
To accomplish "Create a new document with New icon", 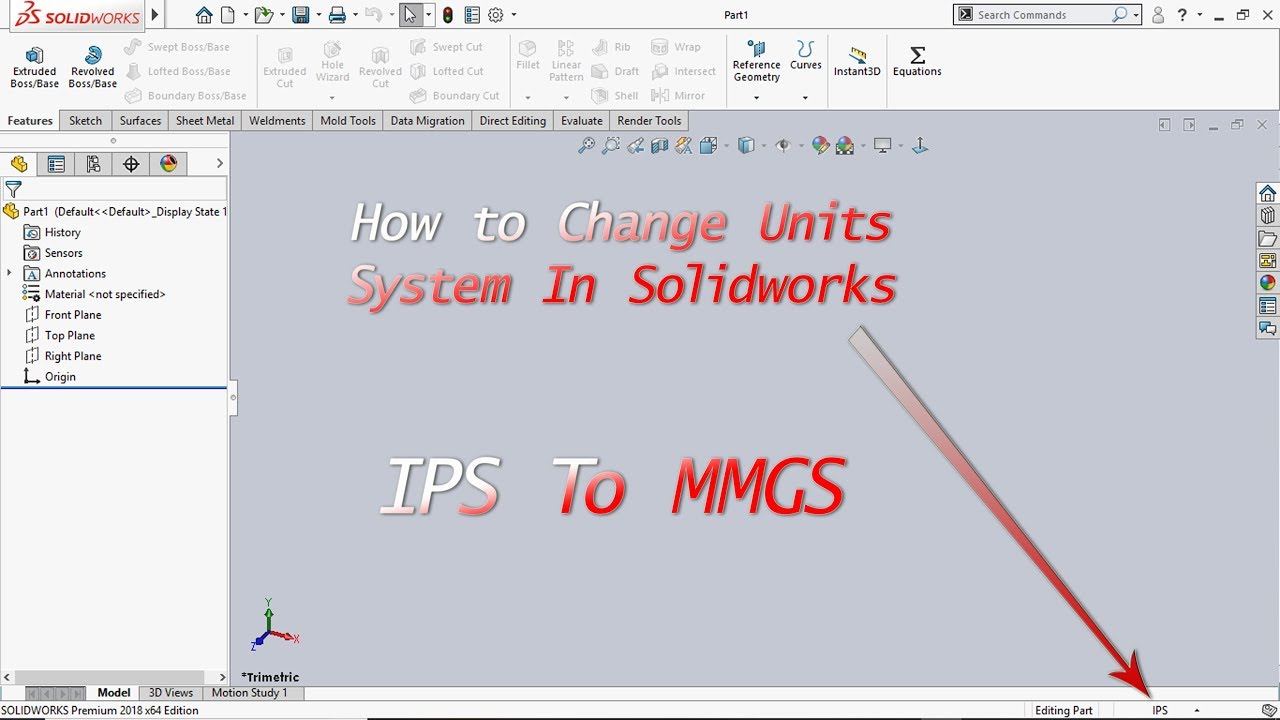I will 228,15.
